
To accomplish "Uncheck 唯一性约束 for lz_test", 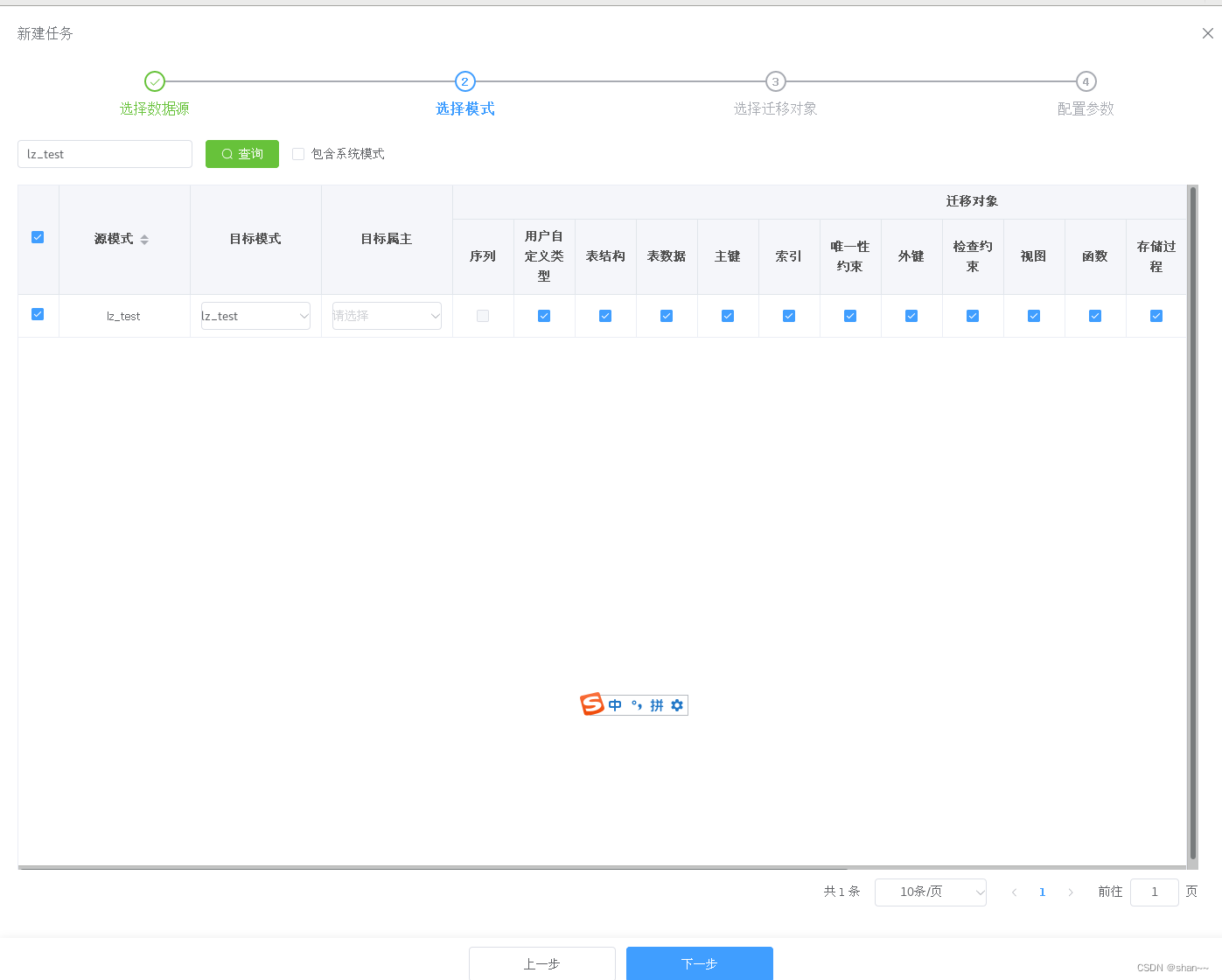I will (x=850, y=316).
